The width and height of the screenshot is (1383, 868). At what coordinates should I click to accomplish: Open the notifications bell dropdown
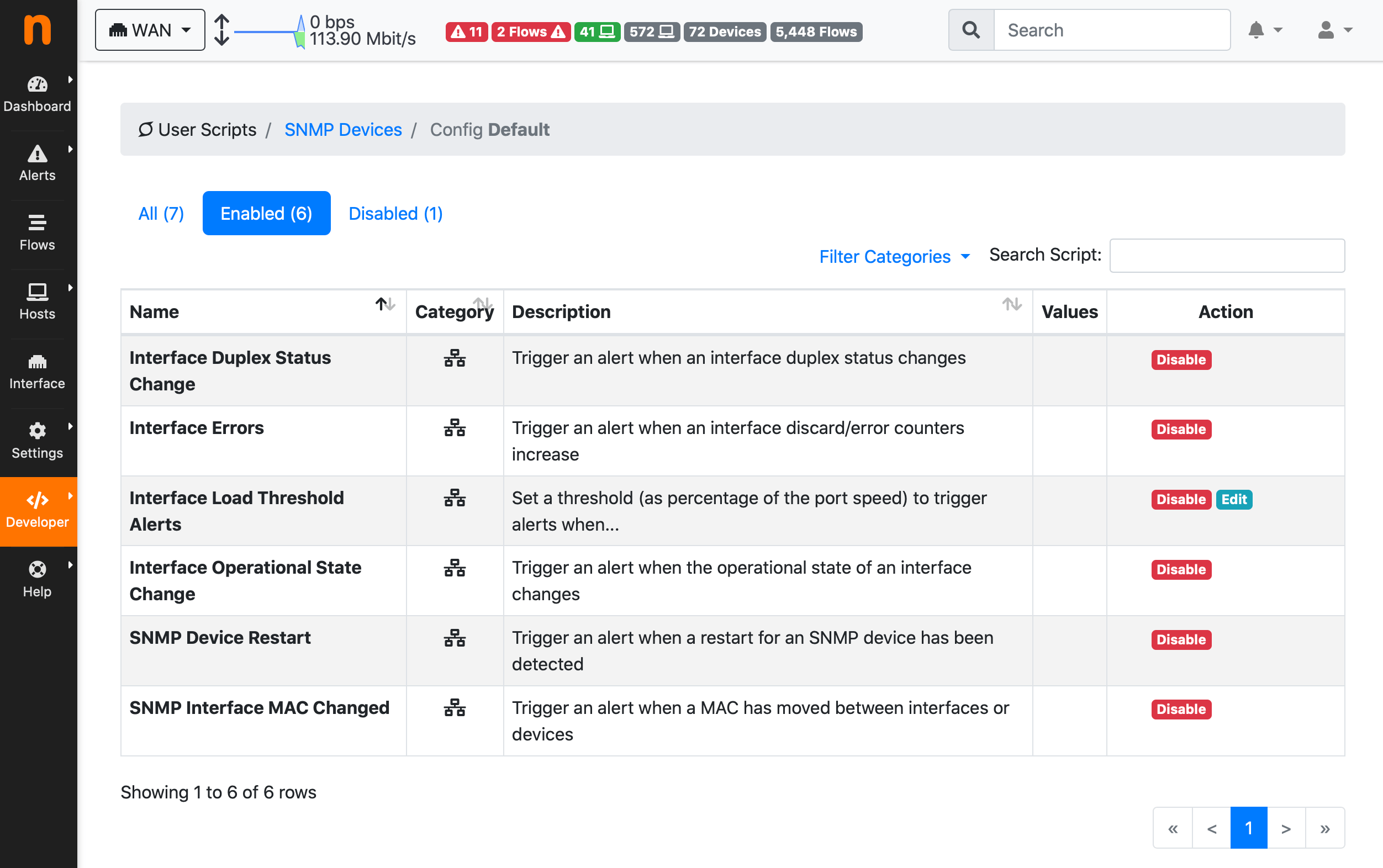[x=1265, y=30]
